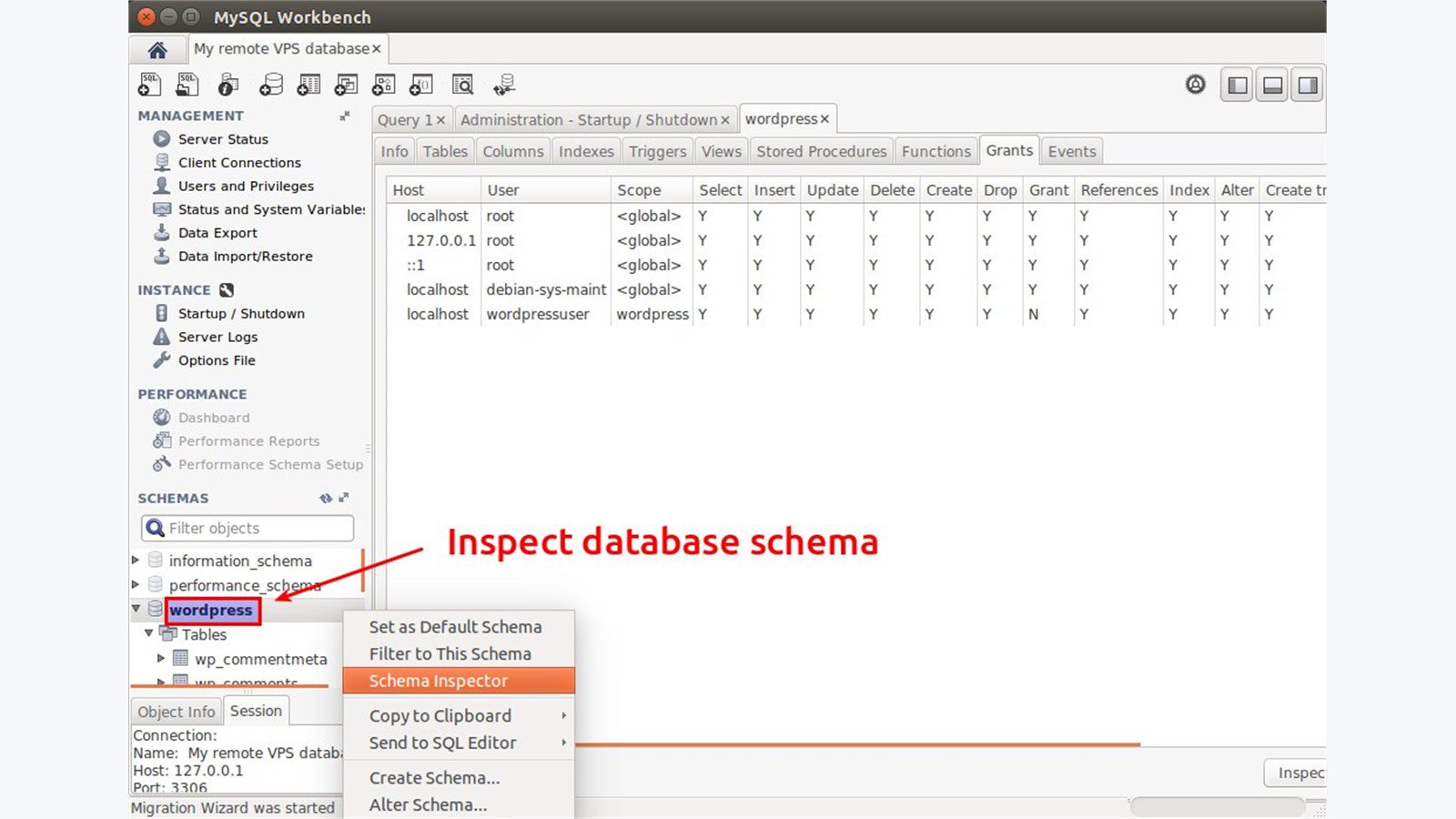Open Copy to Clipboard submenu

[459, 716]
